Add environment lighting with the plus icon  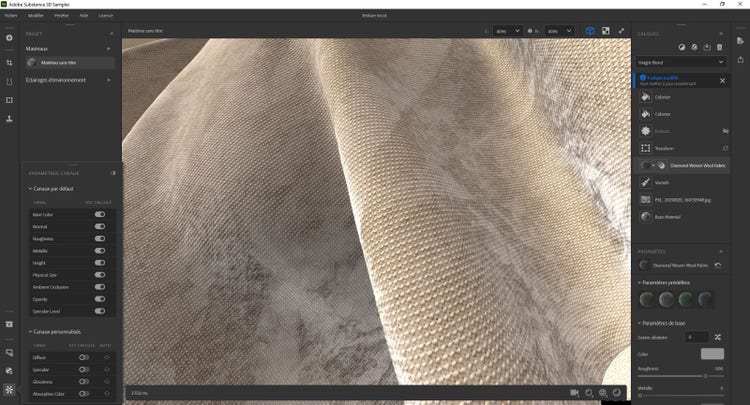109,80
